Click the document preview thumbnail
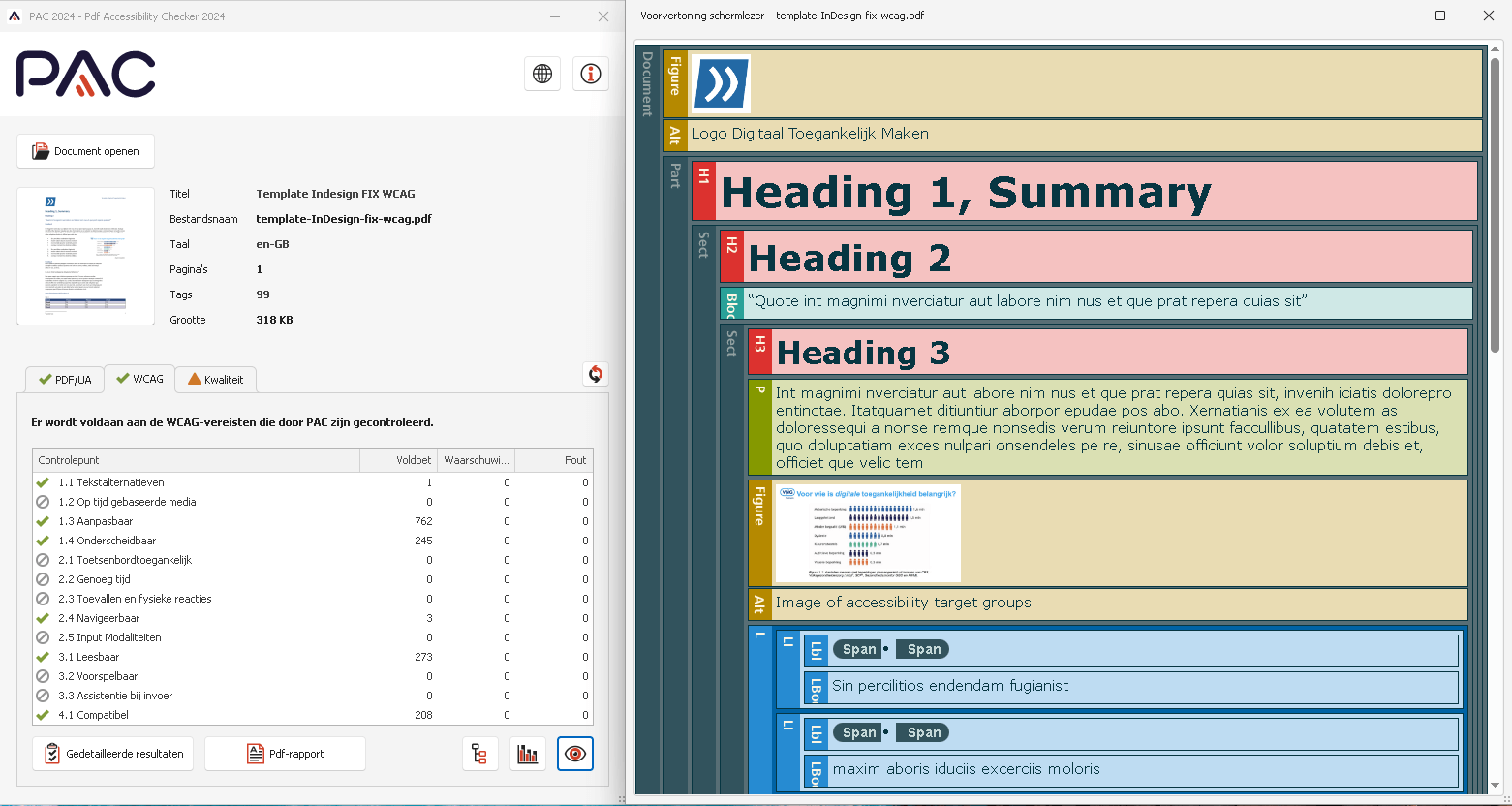Image resolution: width=1512 pixels, height=806 pixels. (85, 256)
